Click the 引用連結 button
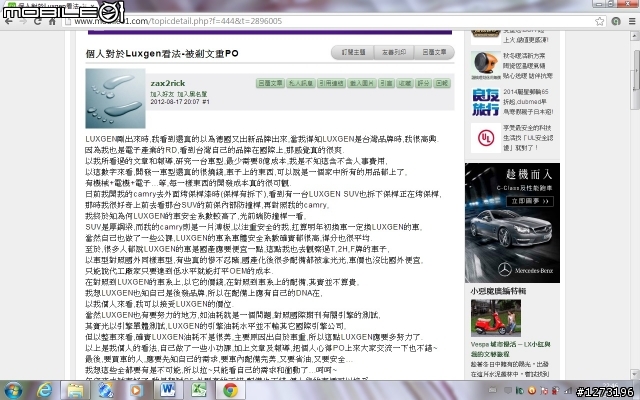The width and height of the screenshot is (640, 400). click(x=331, y=83)
